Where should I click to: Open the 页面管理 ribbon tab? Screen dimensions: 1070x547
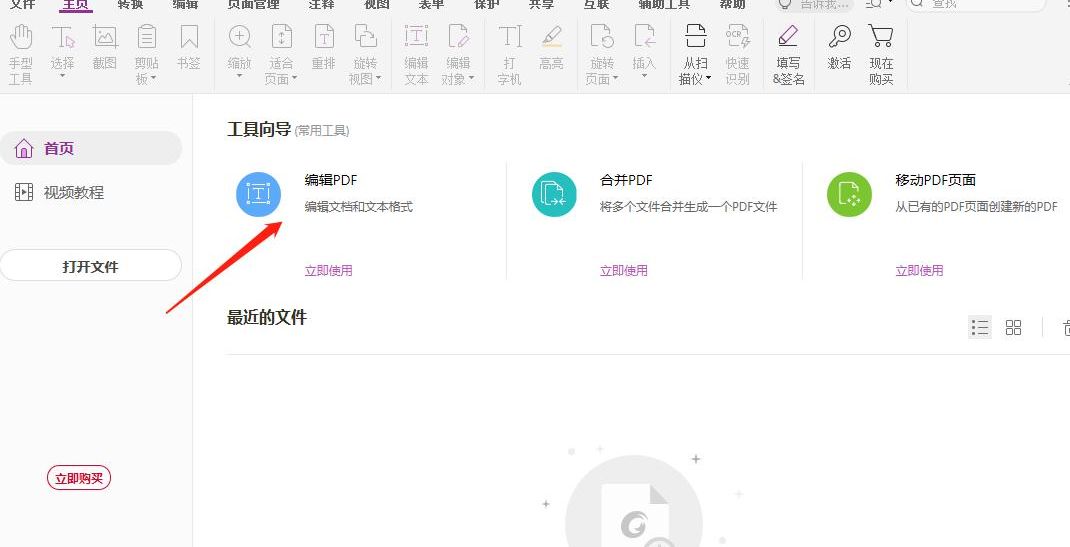(x=253, y=5)
